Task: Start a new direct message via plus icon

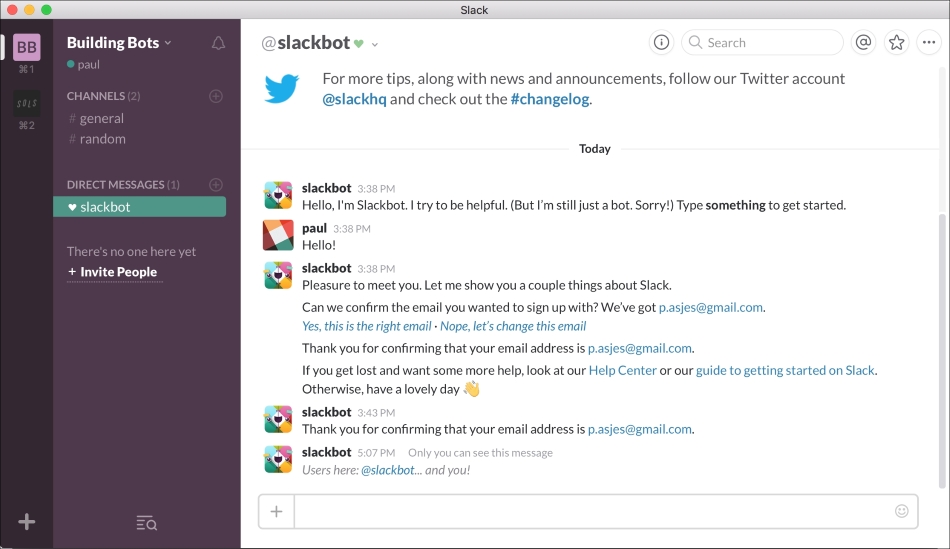Action: pos(216,185)
